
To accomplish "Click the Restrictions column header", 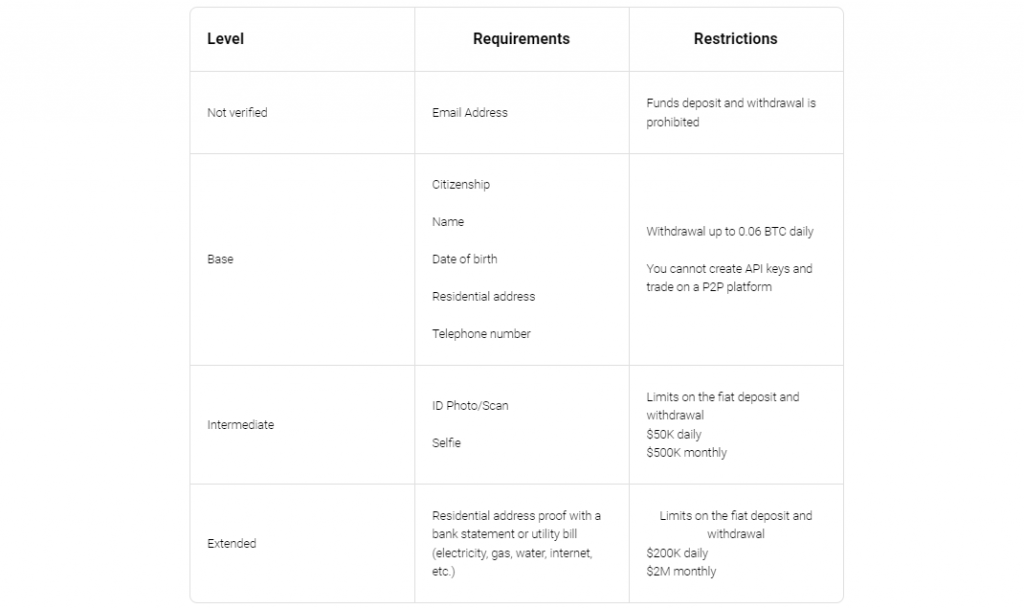I will coord(735,39).
